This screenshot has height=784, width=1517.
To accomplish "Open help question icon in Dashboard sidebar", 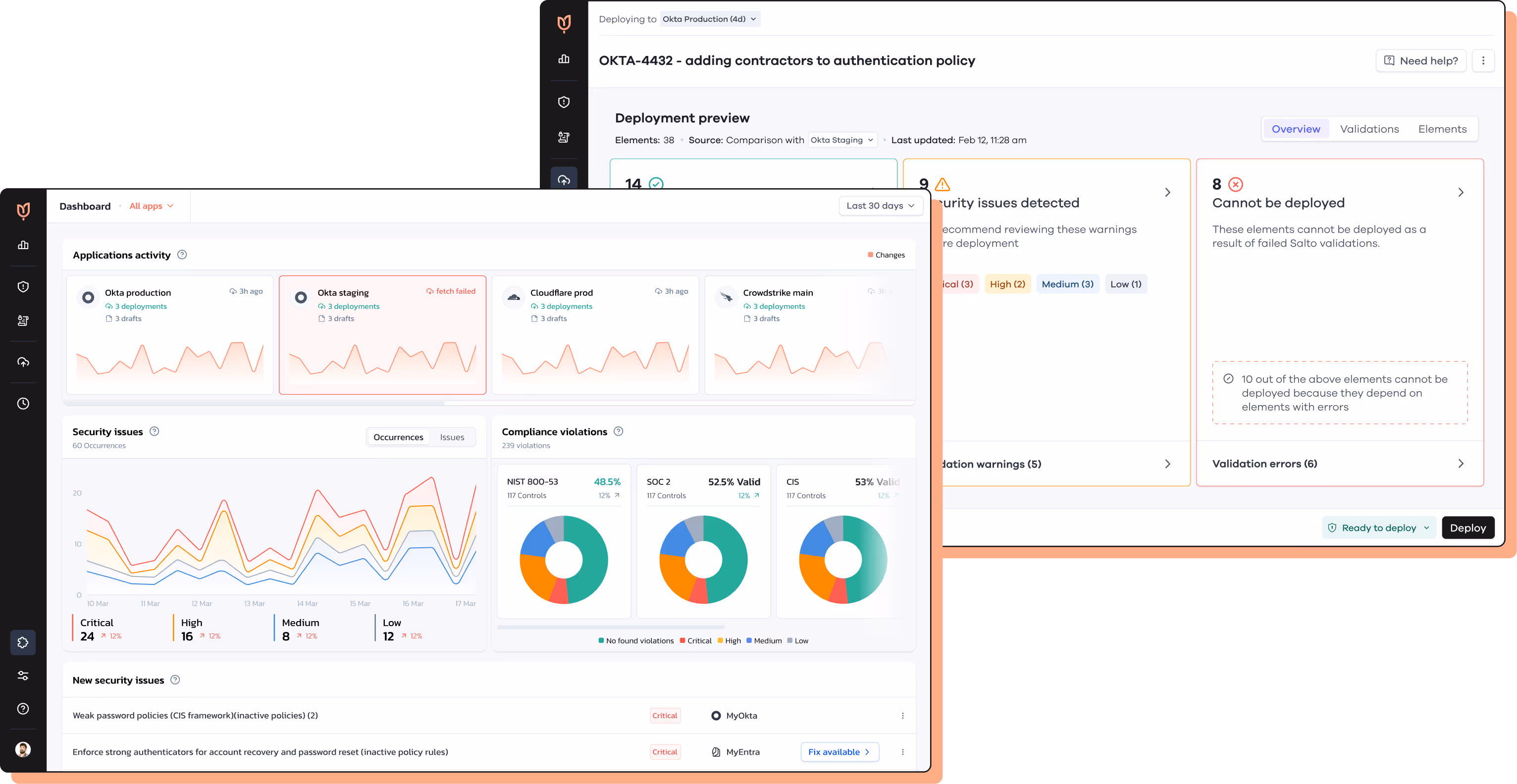I will 23,709.
